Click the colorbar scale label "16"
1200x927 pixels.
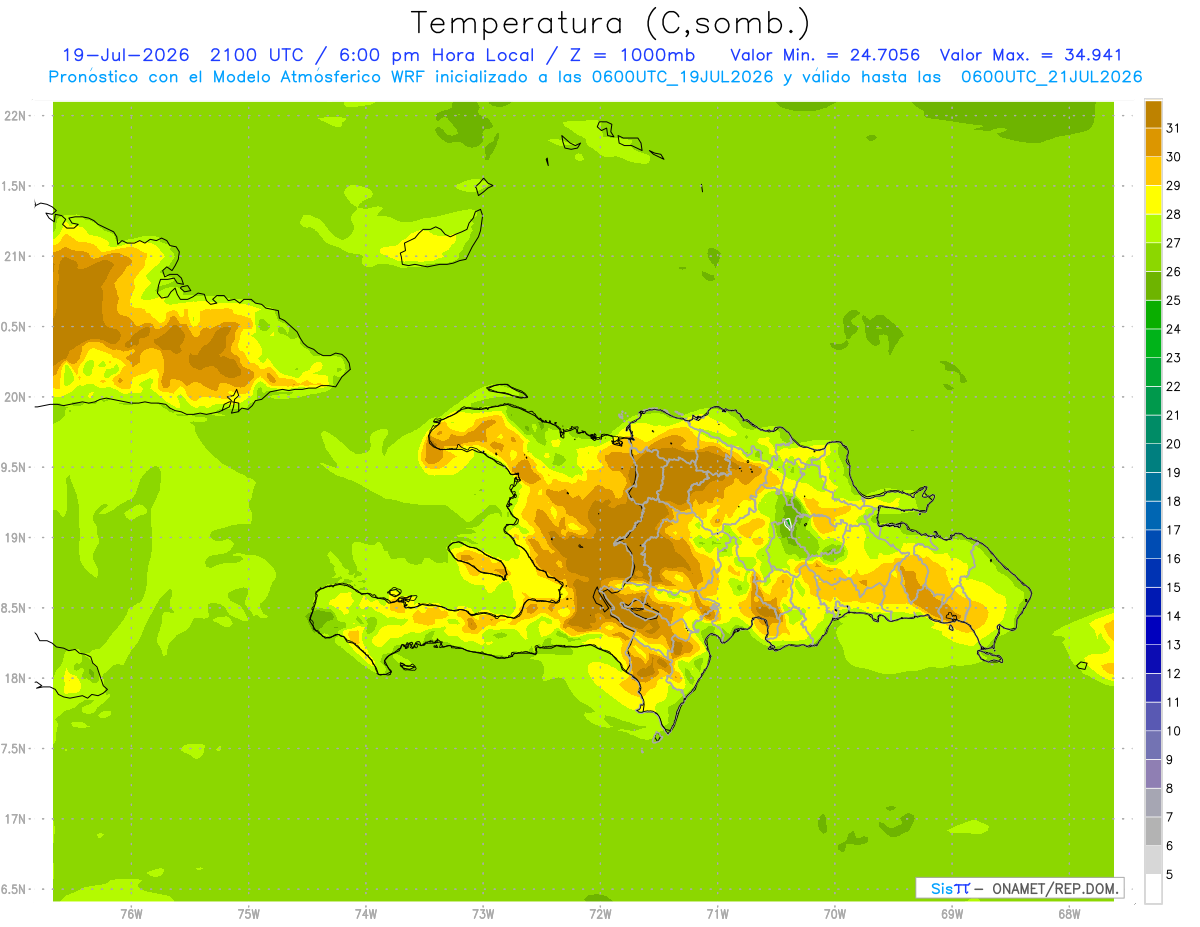[1173, 559]
